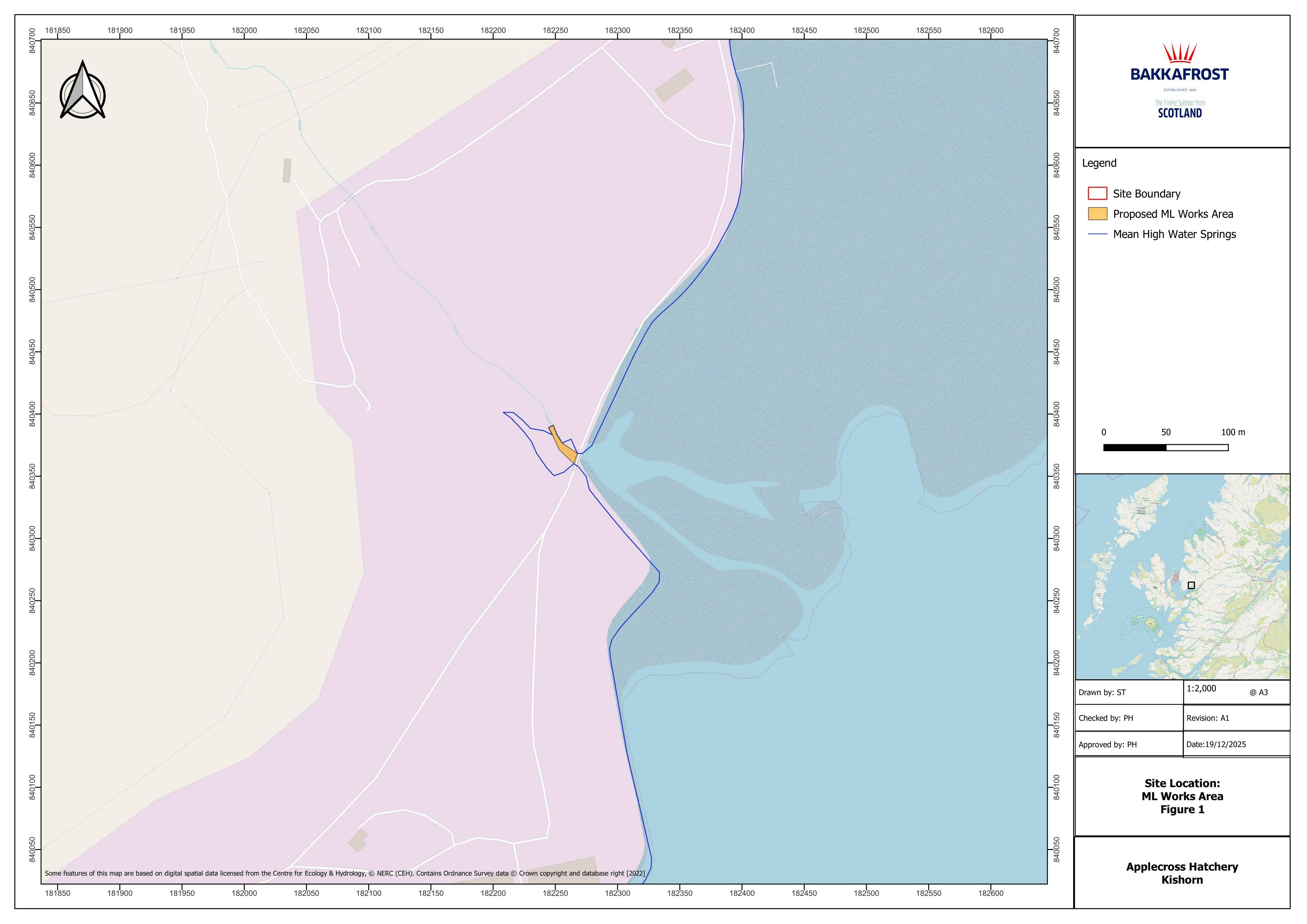Click the 'Mean High Water Springs' label
Screen dimensions: 1307x924
coord(1175,234)
